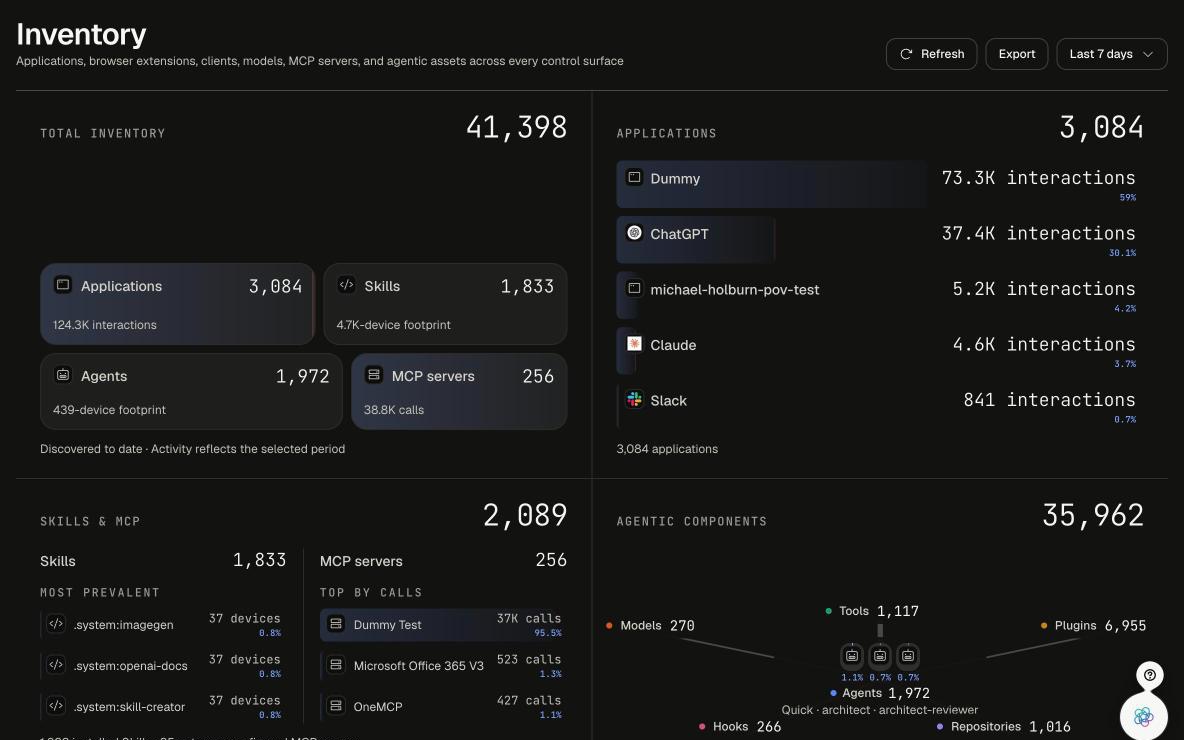The width and height of the screenshot is (1184, 740).
Task: Click the Dummy application icon
Action: [x=634, y=177]
